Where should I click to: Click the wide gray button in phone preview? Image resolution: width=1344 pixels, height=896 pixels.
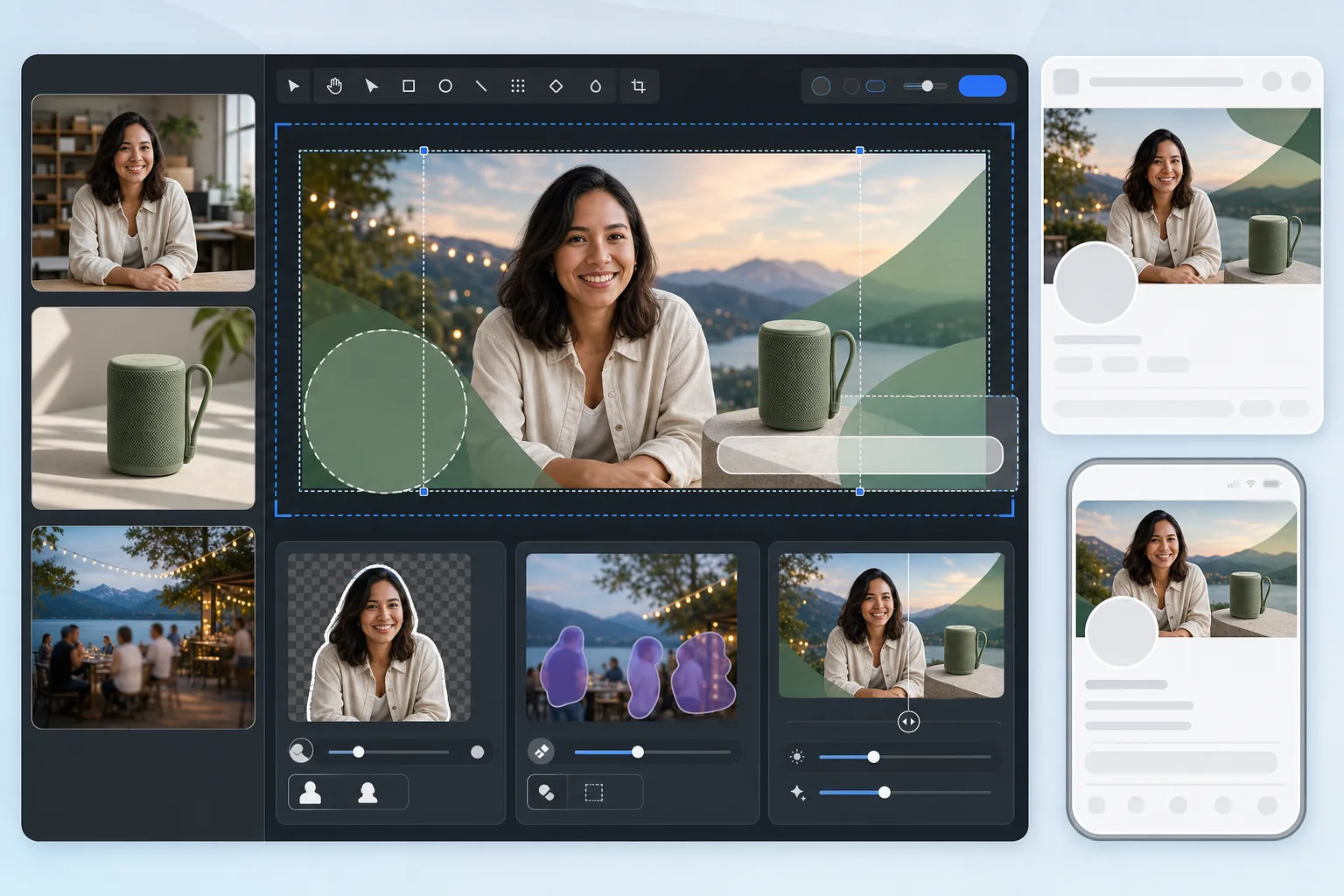(x=1181, y=762)
